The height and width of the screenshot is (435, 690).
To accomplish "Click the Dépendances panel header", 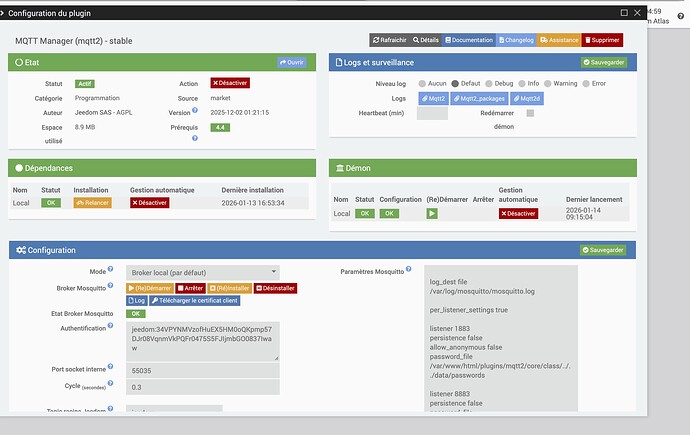I will tap(162, 168).
